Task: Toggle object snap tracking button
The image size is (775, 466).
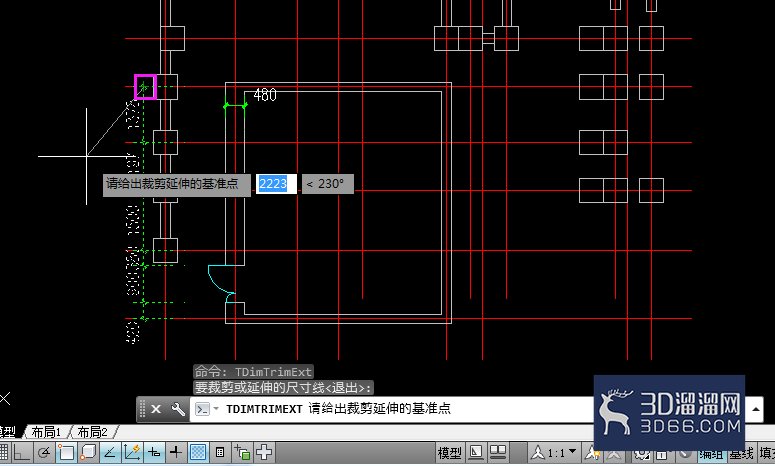Action: click(110, 452)
